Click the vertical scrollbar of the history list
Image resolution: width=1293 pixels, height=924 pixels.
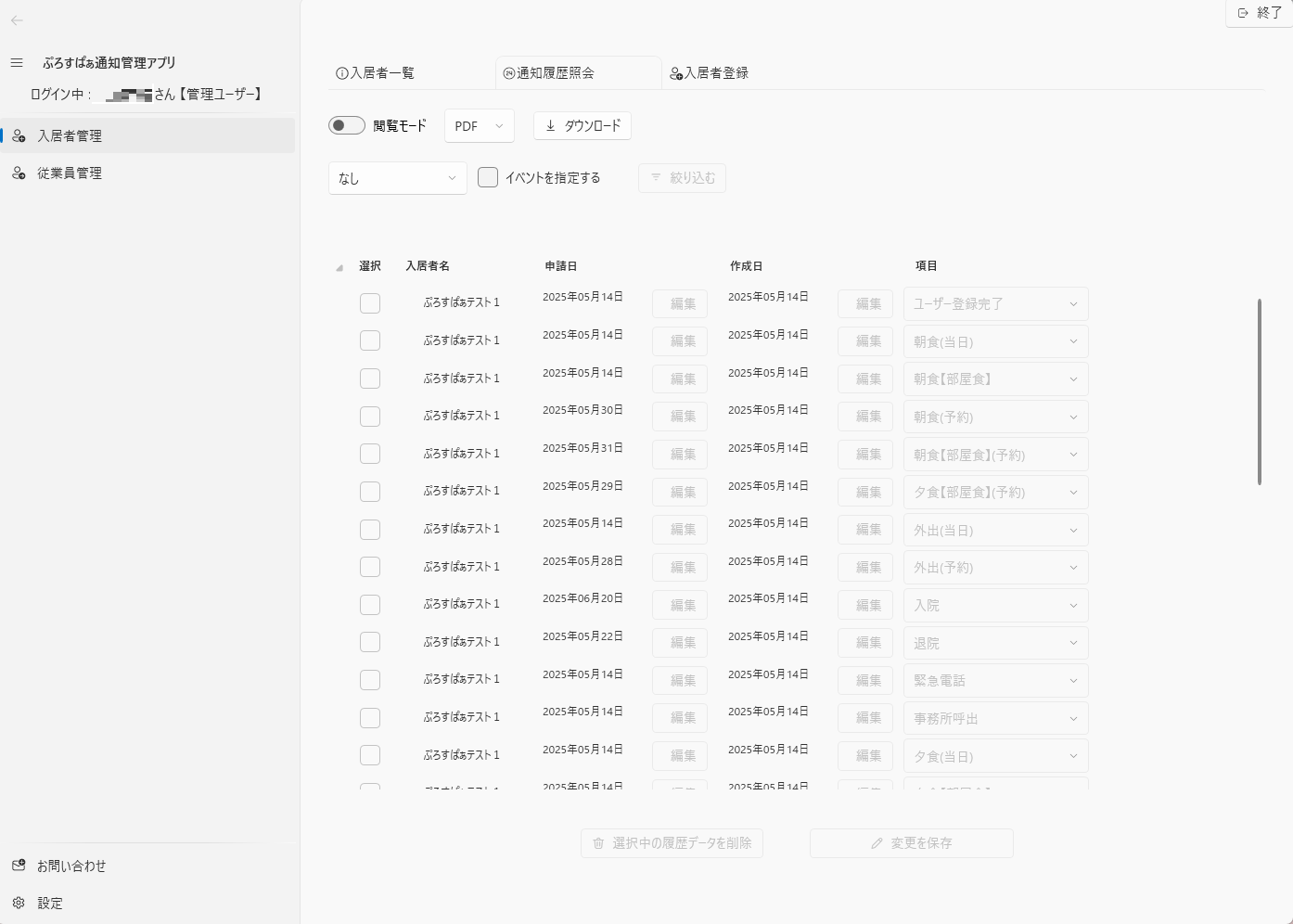point(1259,391)
